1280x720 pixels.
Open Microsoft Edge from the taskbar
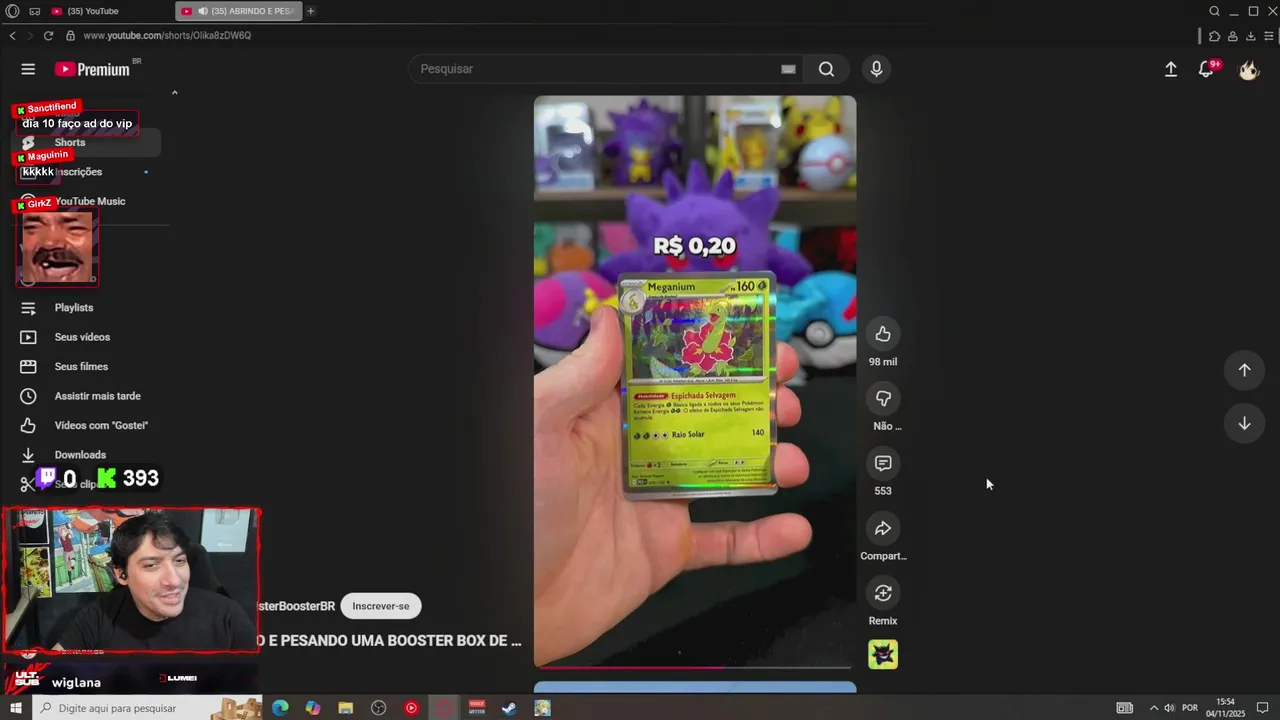coord(280,708)
